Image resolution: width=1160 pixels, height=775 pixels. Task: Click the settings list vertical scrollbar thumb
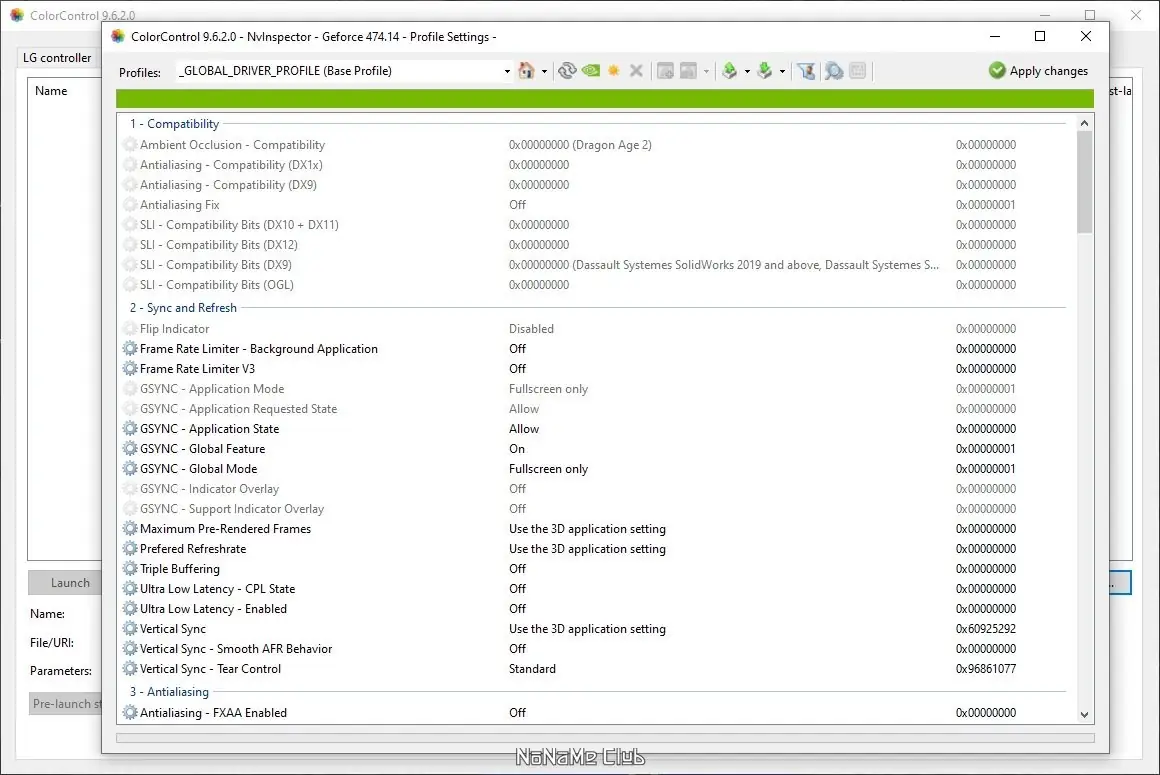(x=1084, y=183)
